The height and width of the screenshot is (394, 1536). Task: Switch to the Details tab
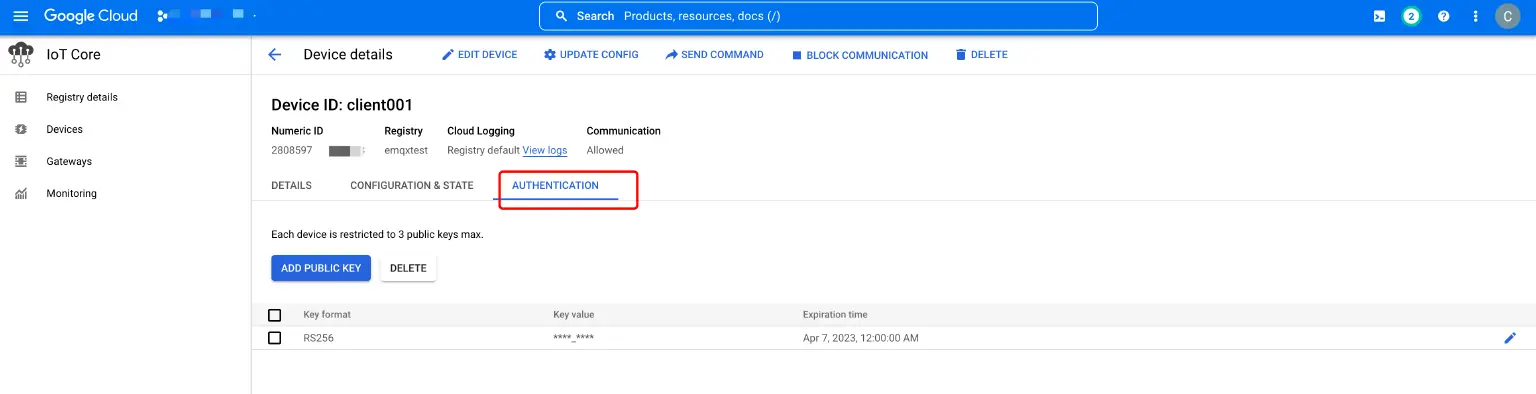pyautogui.click(x=291, y=185)
